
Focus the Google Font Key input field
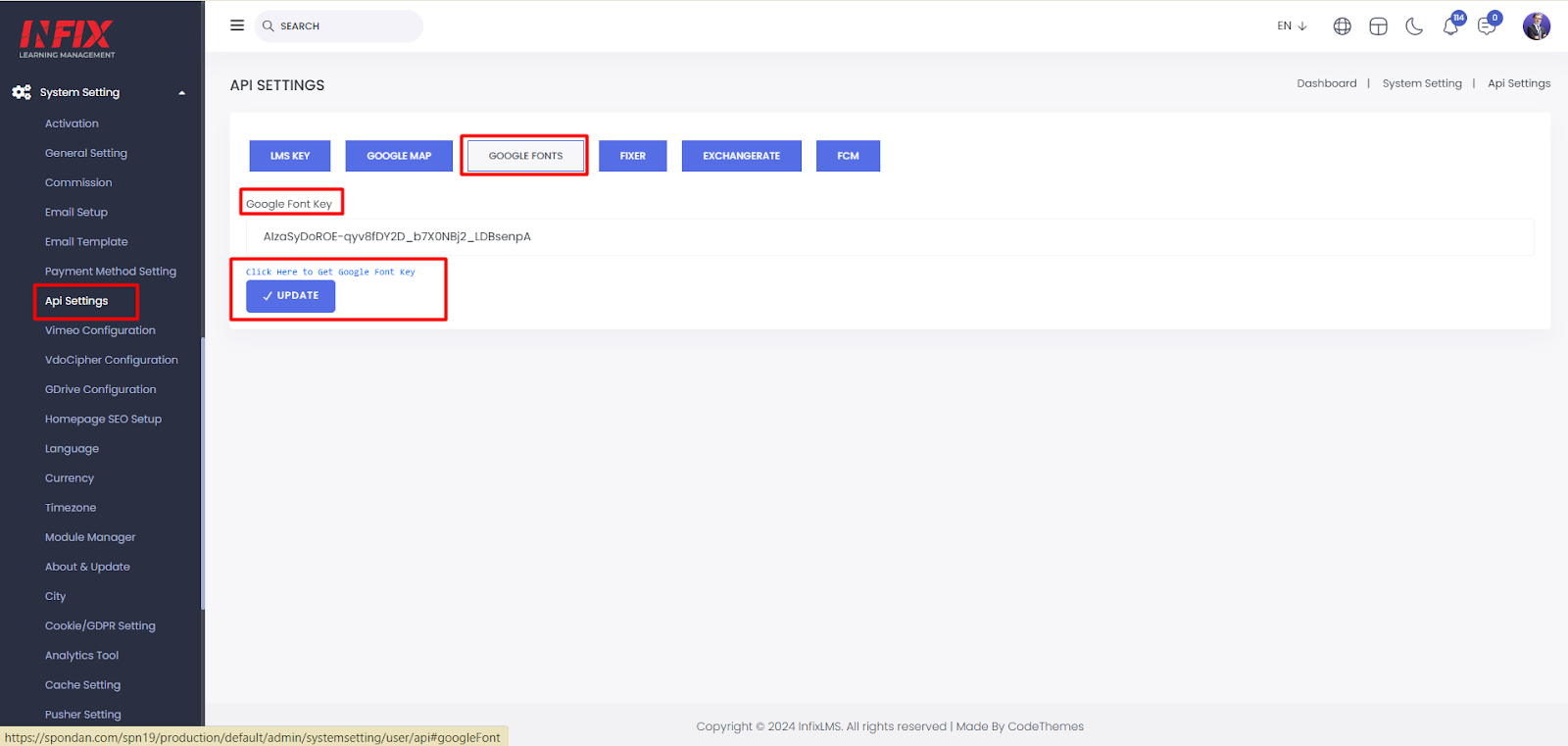pyautogui.click(x=890, y=237)
